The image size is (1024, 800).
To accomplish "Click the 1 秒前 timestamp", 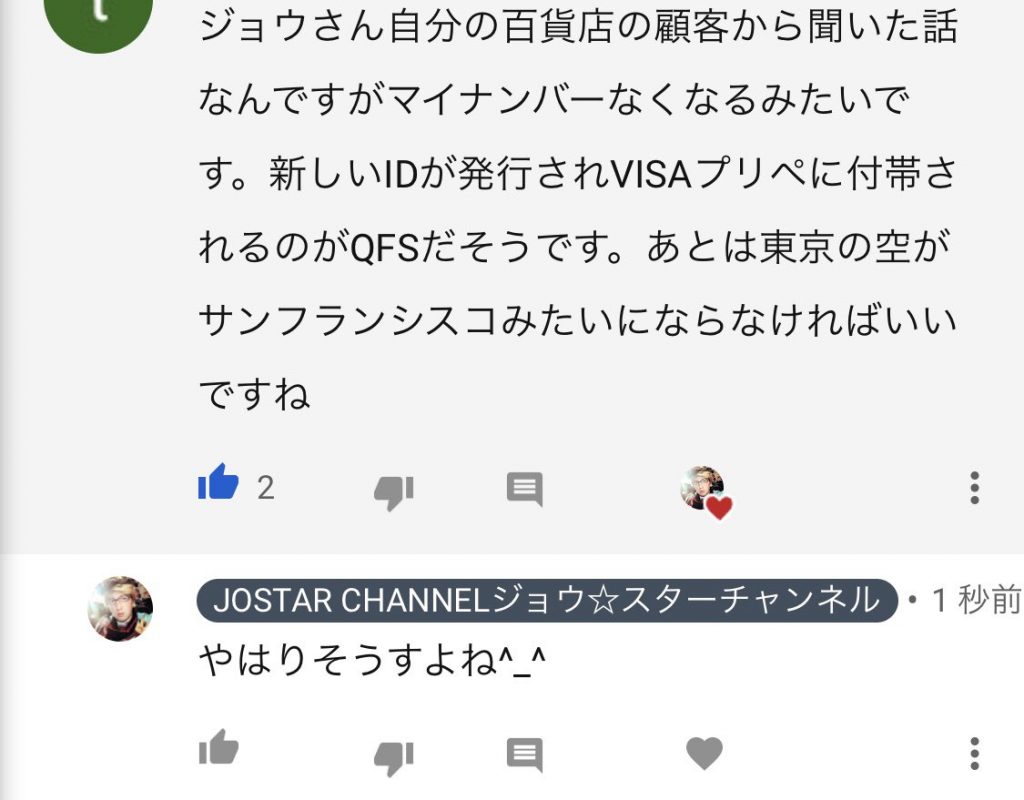I will 976,600.
